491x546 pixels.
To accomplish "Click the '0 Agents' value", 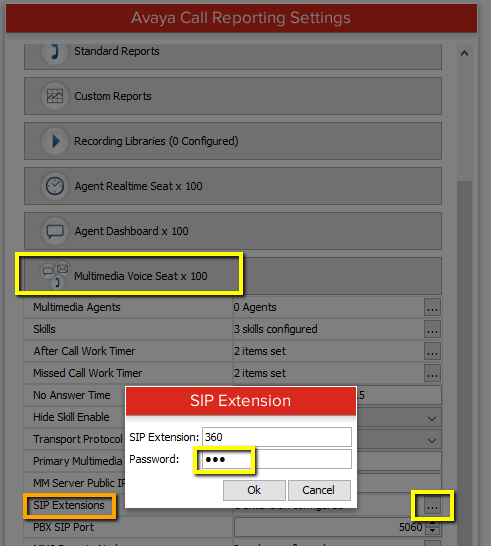I will click(255, 307).
